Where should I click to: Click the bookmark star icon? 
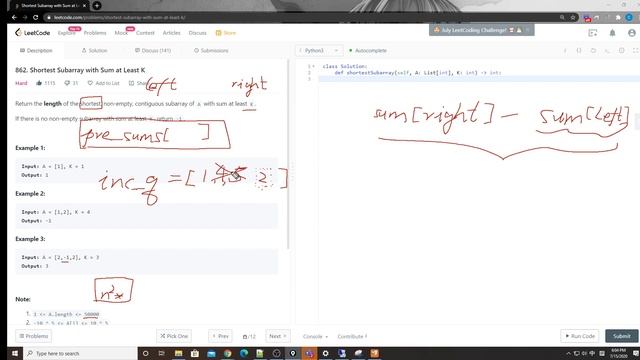(x=573, y=18)
